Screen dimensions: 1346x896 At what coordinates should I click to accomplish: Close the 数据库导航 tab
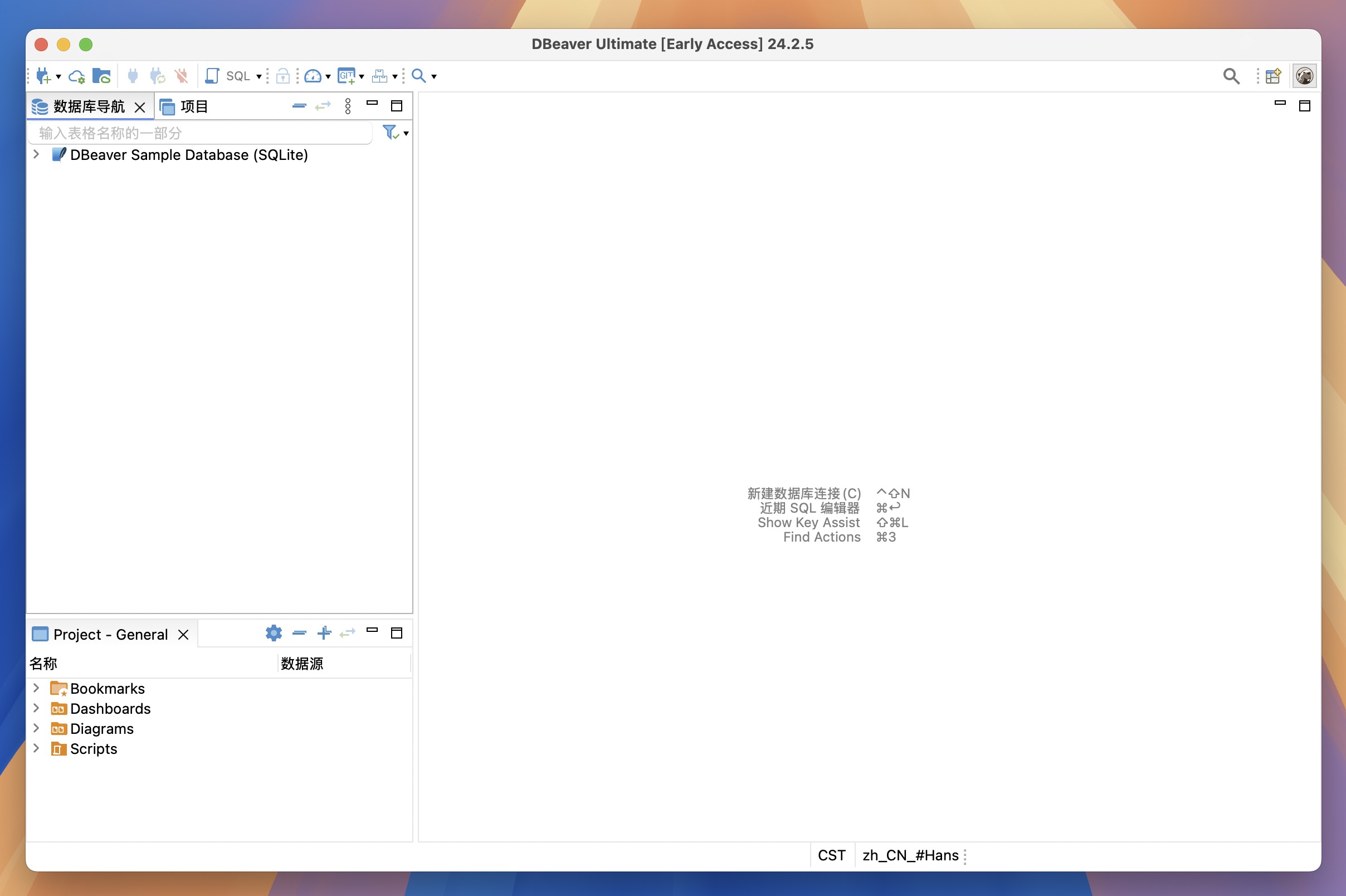pyautogui.click(x=140, y=107)
